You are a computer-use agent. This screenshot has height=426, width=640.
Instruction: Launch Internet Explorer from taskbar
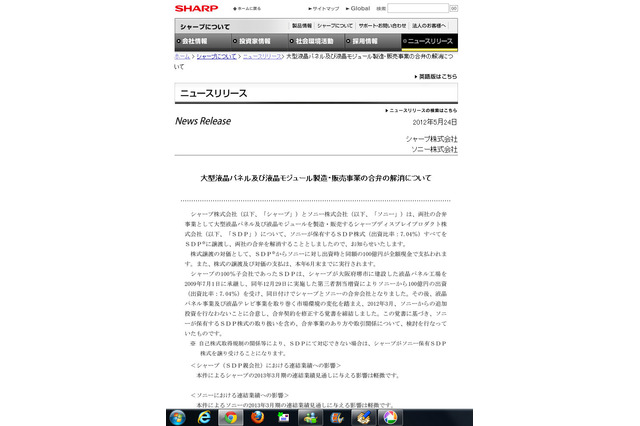(204, 417)
